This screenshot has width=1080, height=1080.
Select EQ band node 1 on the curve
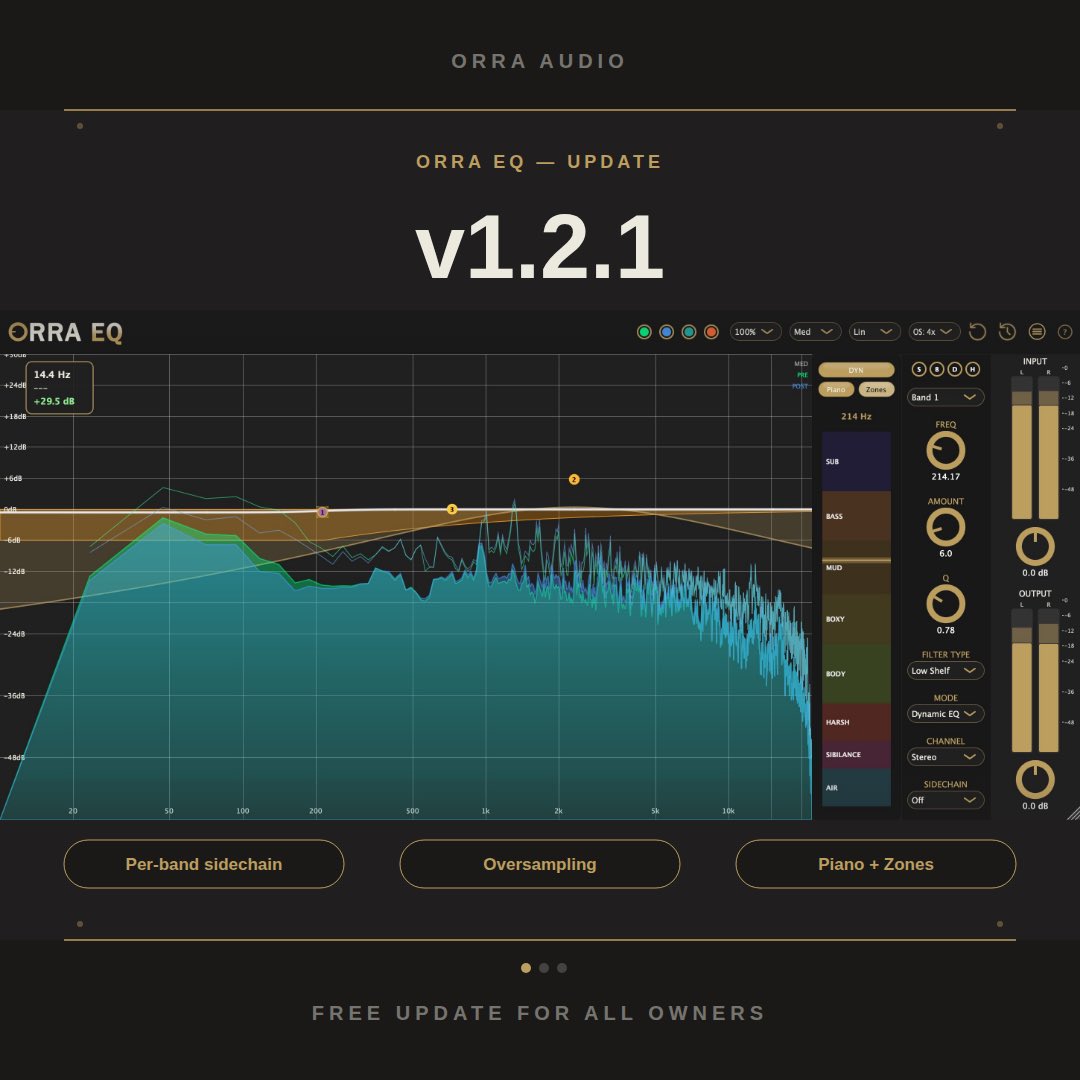click(x=322, y=512)
